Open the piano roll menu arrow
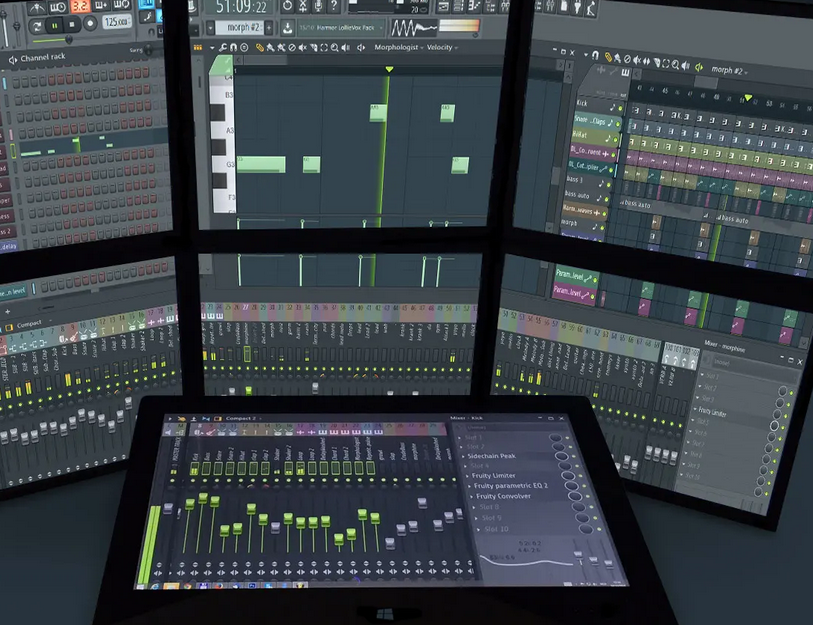 click(x=212, y=48)
